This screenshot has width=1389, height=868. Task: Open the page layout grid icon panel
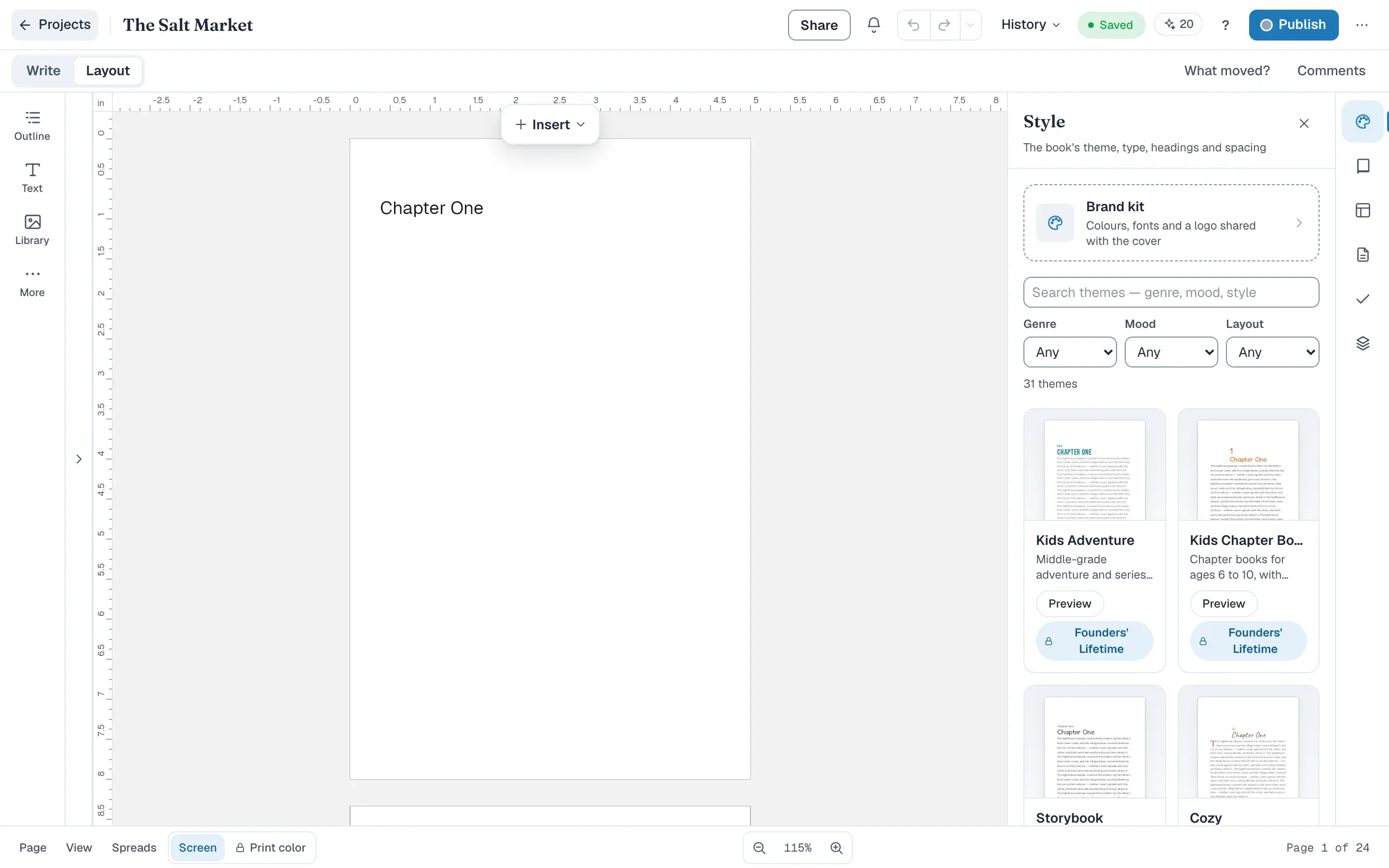point(1362,210)
